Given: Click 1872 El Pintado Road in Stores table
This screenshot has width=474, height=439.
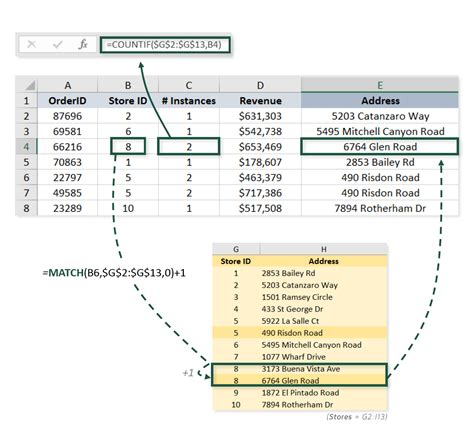Looking at the screenshot, I should click(300, 393).
